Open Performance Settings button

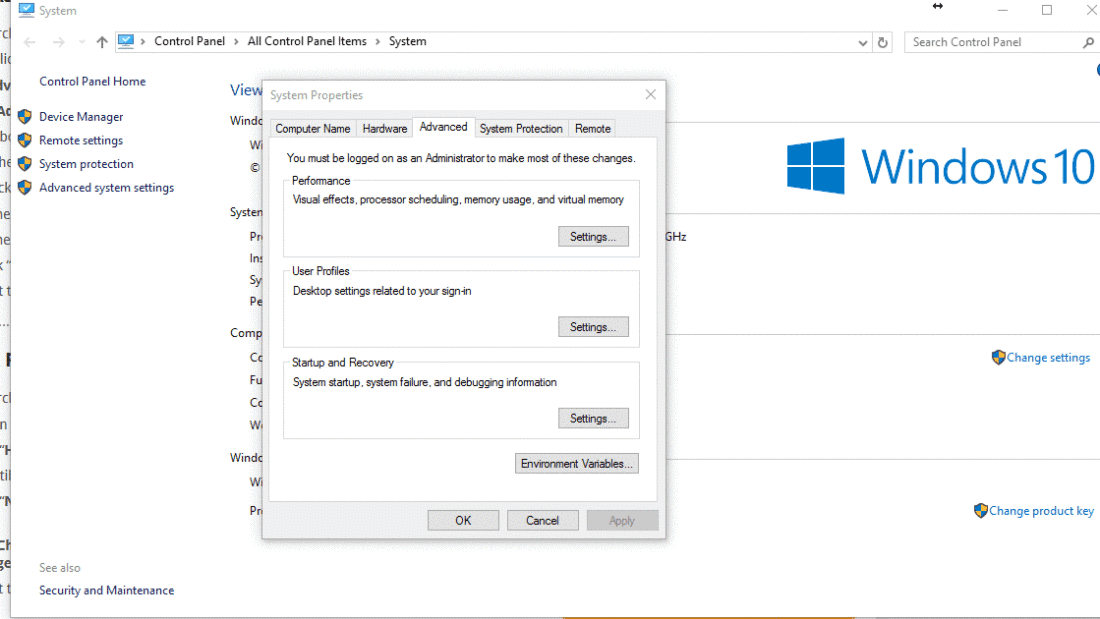coord(593,237)
